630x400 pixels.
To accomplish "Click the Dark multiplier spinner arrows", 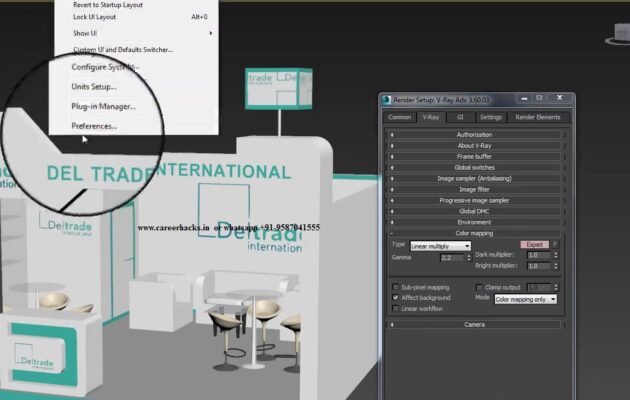I will coord(555,256).
